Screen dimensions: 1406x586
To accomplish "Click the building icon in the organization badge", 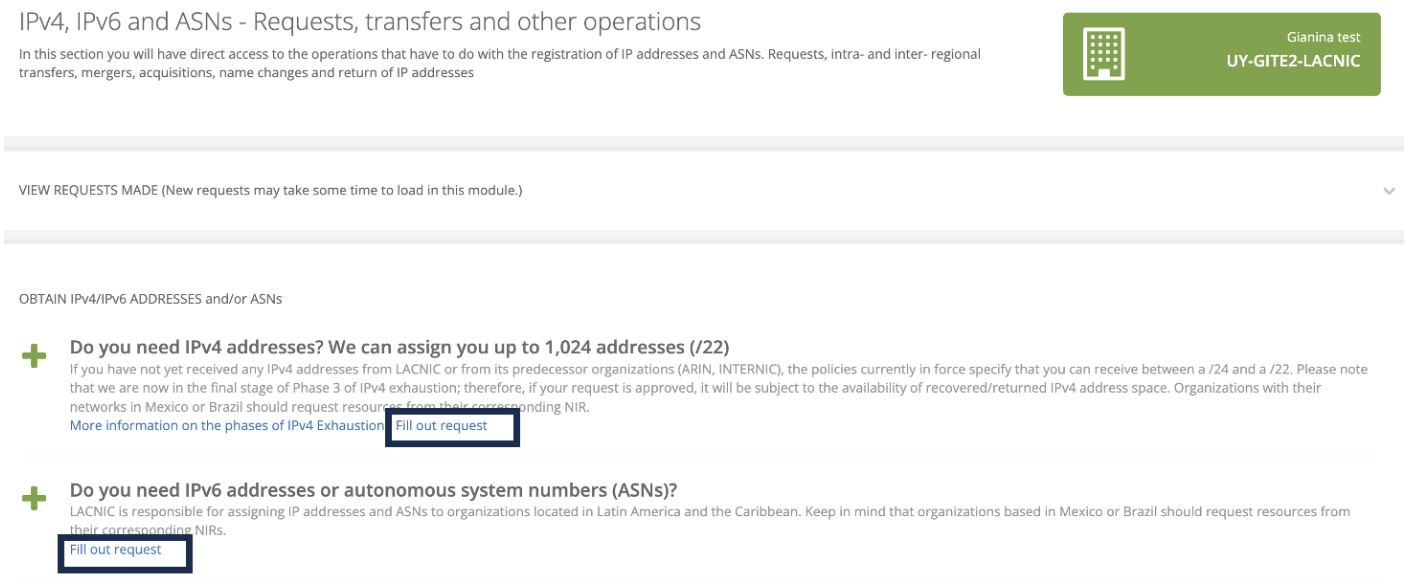I will point(1104,54).
